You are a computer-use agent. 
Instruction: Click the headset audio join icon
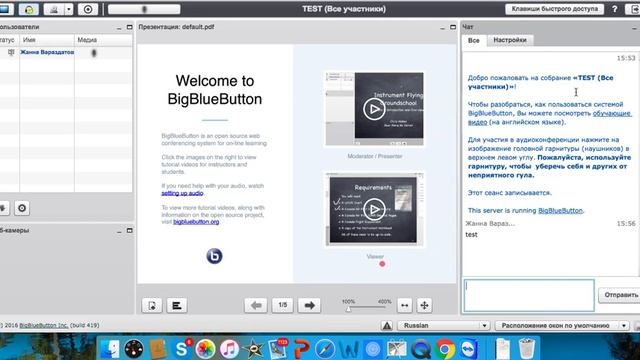pyautogui.click(x=29, y=9)
